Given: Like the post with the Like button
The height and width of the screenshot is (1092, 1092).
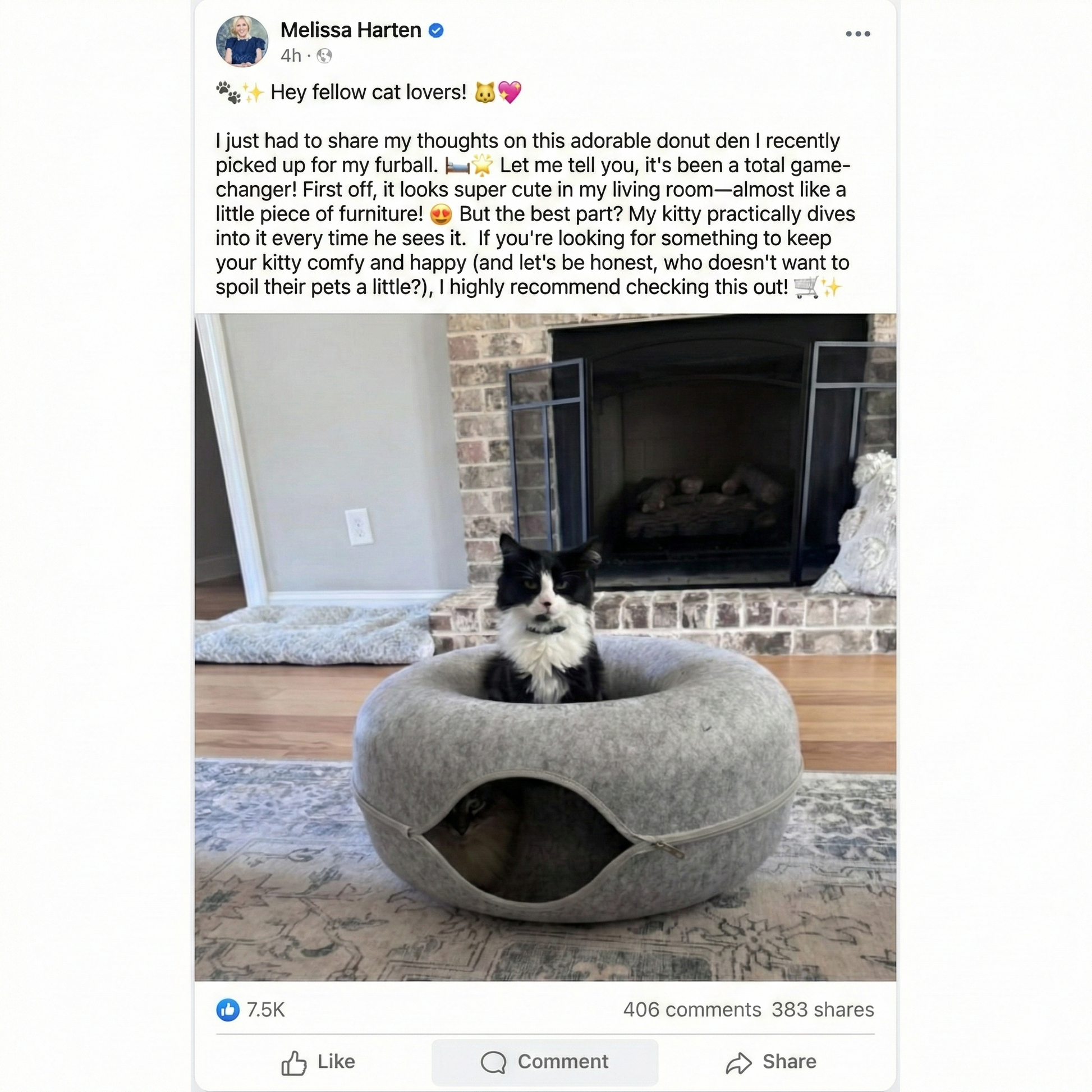Looking at the screenshot, I should [318, 1062].
